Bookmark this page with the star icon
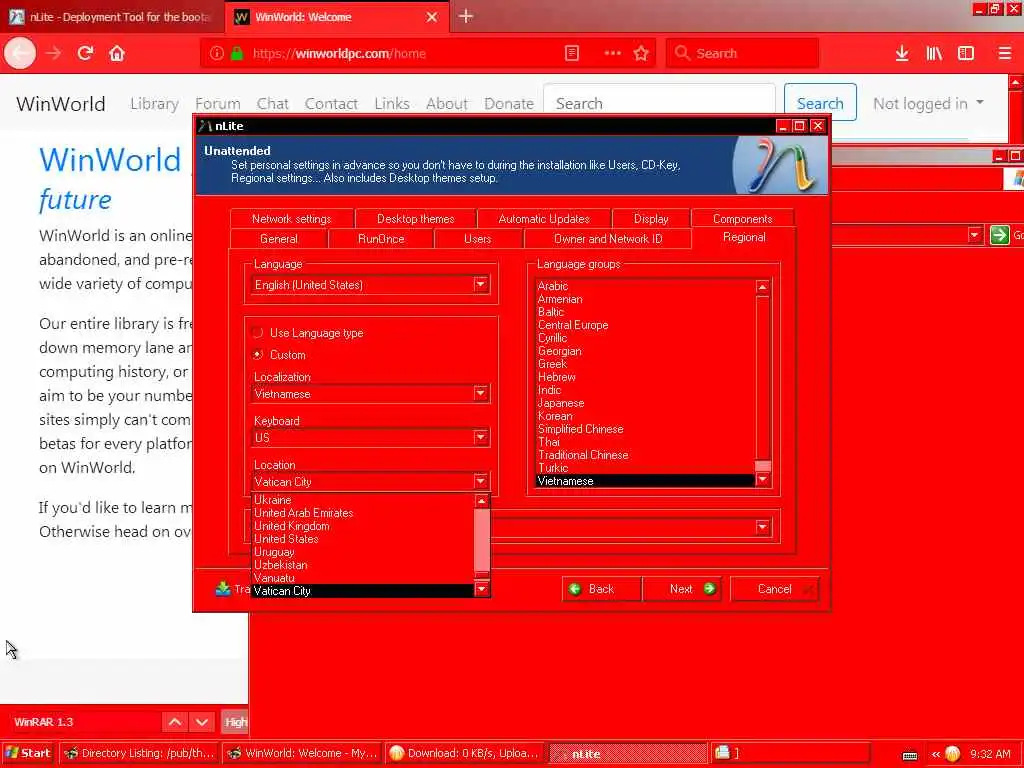Image resolution: width=1024 pixels, height=768 pixels. tap(641, 53)
